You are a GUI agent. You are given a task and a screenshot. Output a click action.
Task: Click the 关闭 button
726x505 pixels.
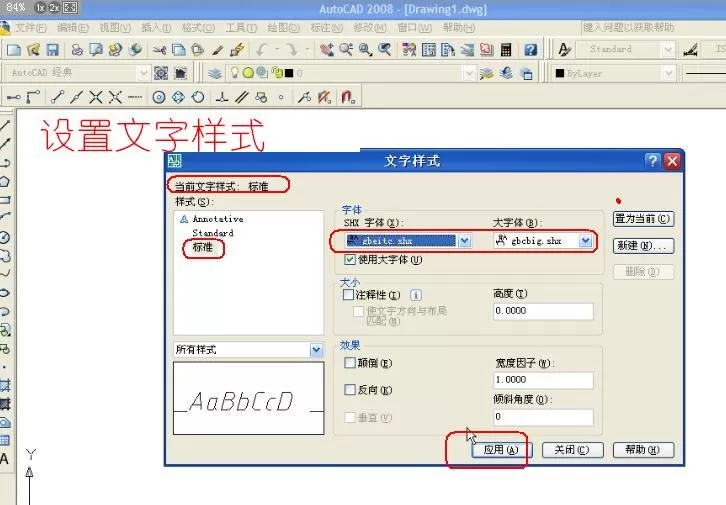click(x=573, y=450)
